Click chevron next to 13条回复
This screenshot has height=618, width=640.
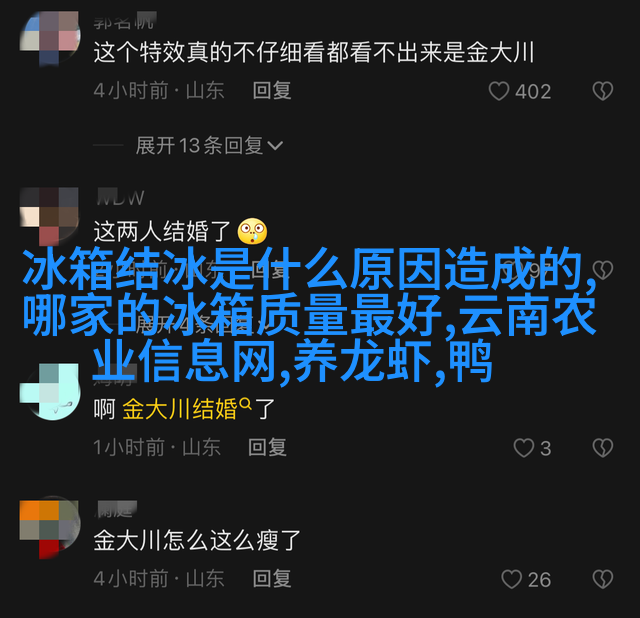tap(275, 145)
